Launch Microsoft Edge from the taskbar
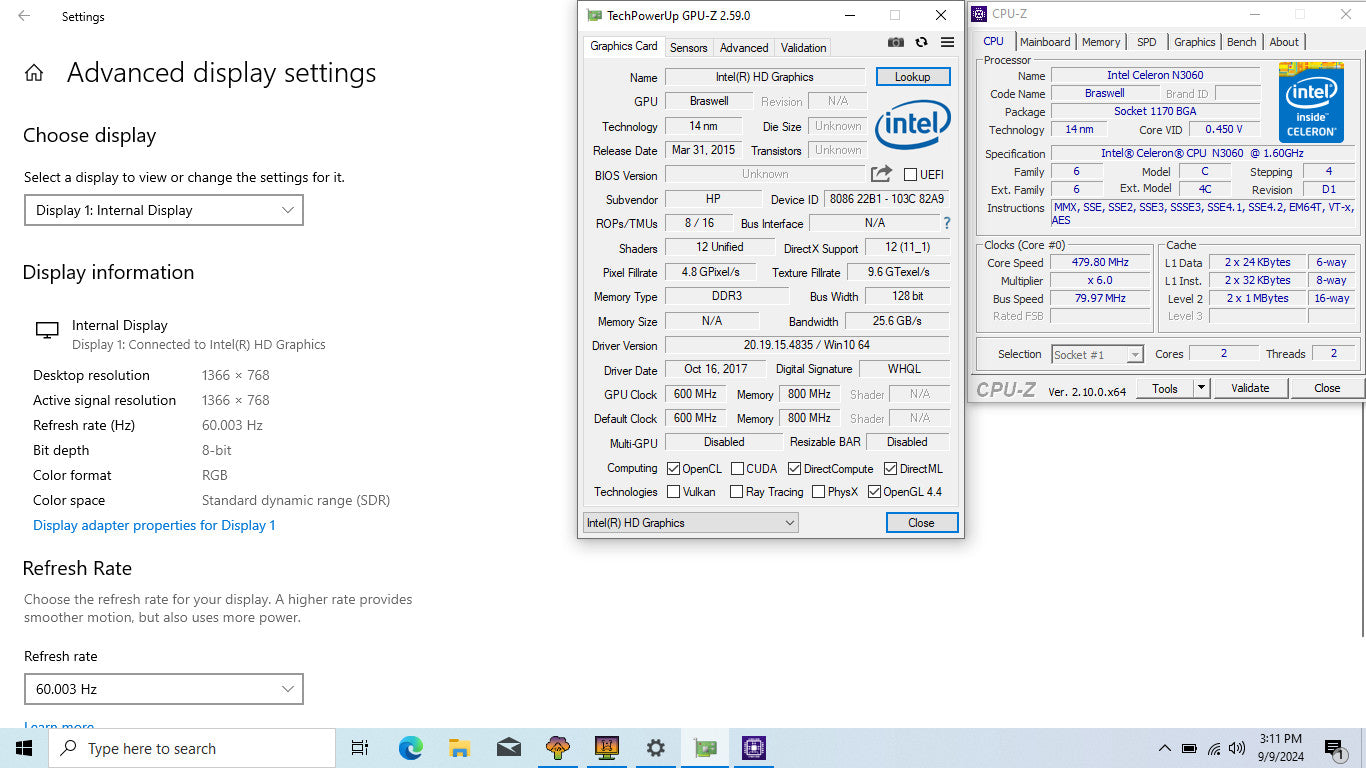Image resolution: width=1366 pixels, height=768 pixels. (410, 748)
